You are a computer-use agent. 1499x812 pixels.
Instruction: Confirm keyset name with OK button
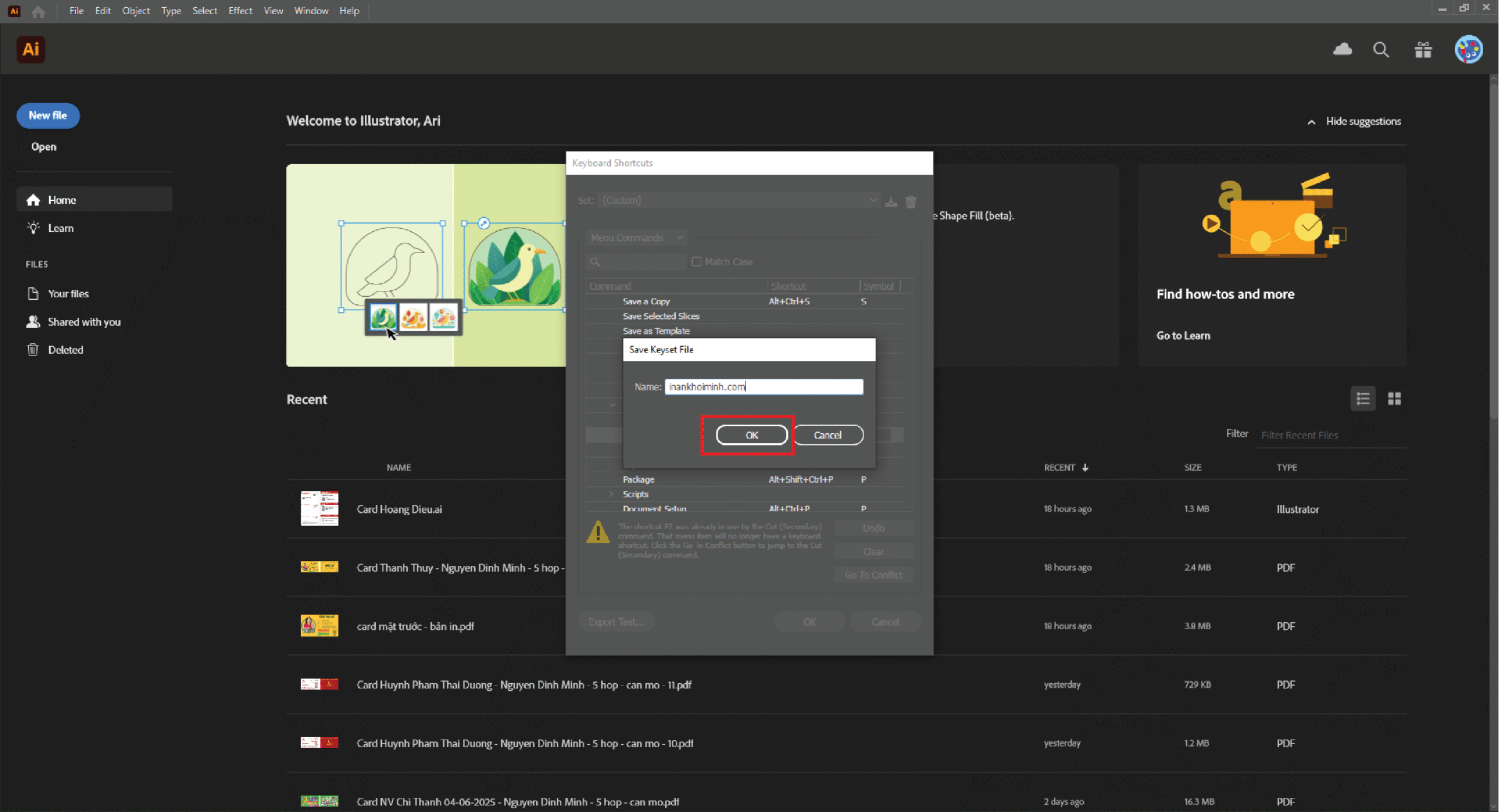752,435
